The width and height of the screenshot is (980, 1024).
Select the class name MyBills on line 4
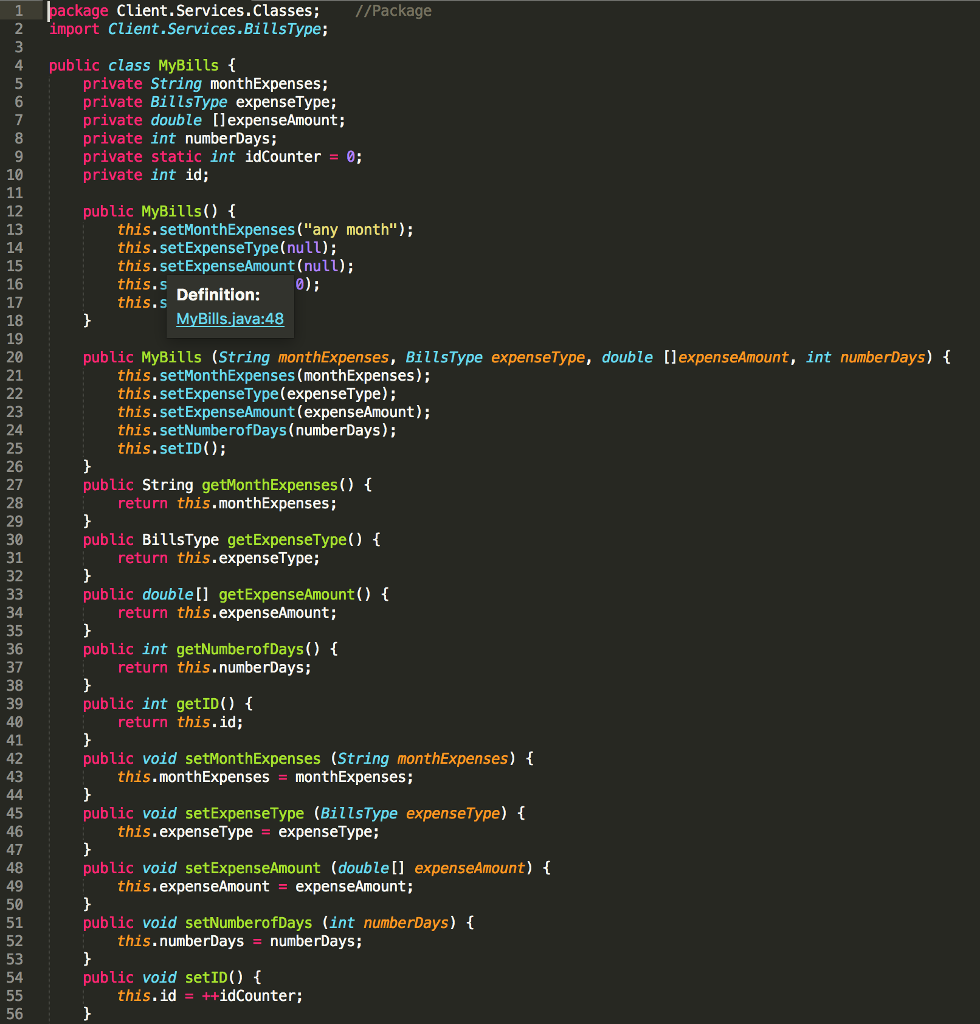[x=191, y=65]
